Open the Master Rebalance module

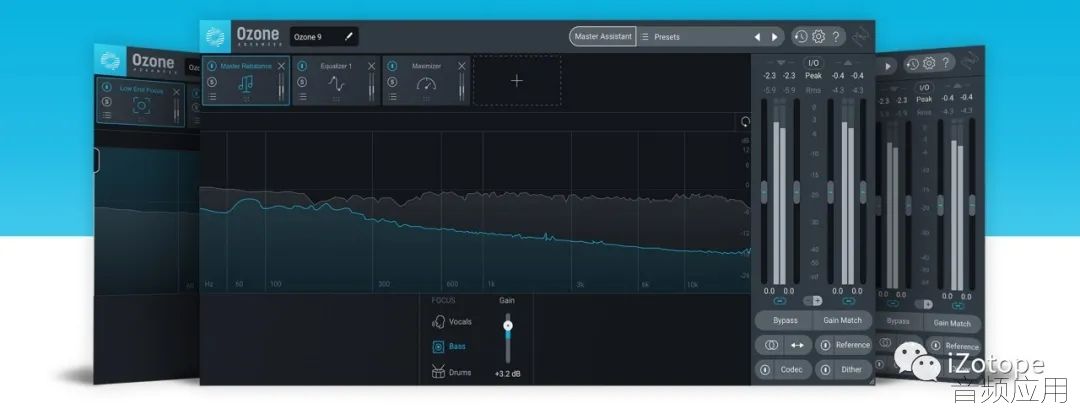245,83
